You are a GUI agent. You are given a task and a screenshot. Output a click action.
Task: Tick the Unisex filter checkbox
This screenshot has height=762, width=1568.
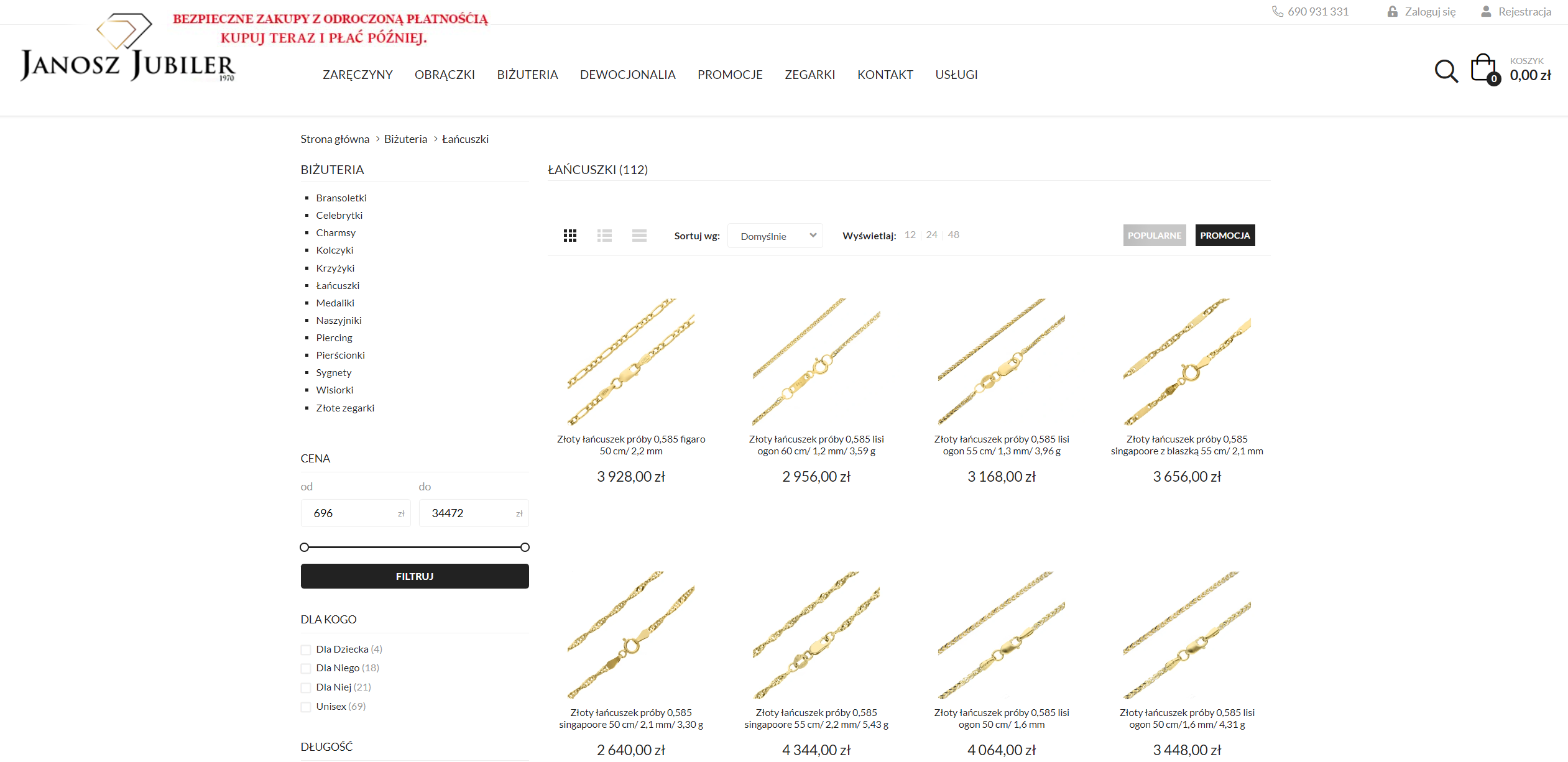[x=306, y=707]
